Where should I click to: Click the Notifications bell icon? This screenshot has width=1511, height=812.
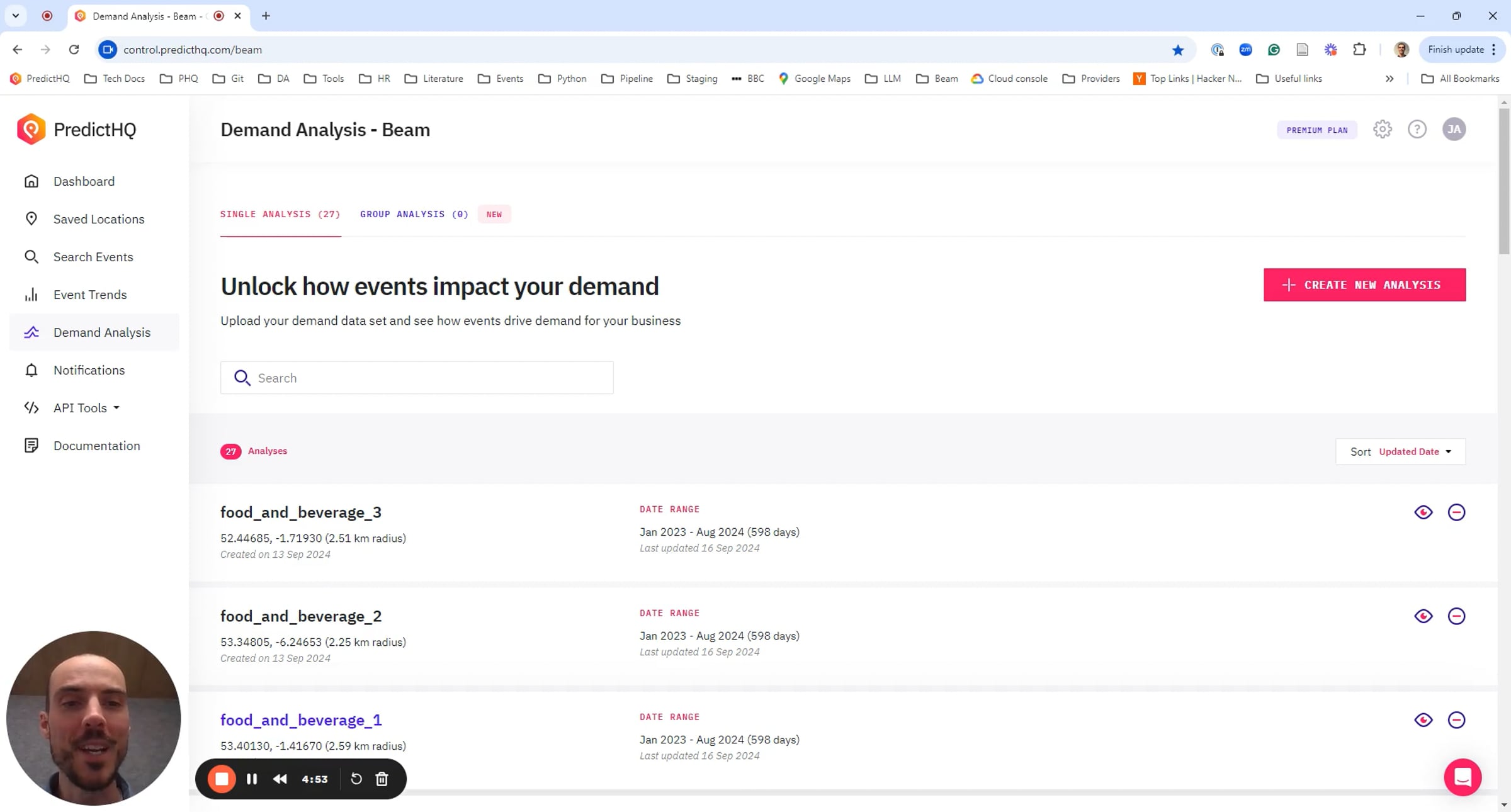point(31,370)
